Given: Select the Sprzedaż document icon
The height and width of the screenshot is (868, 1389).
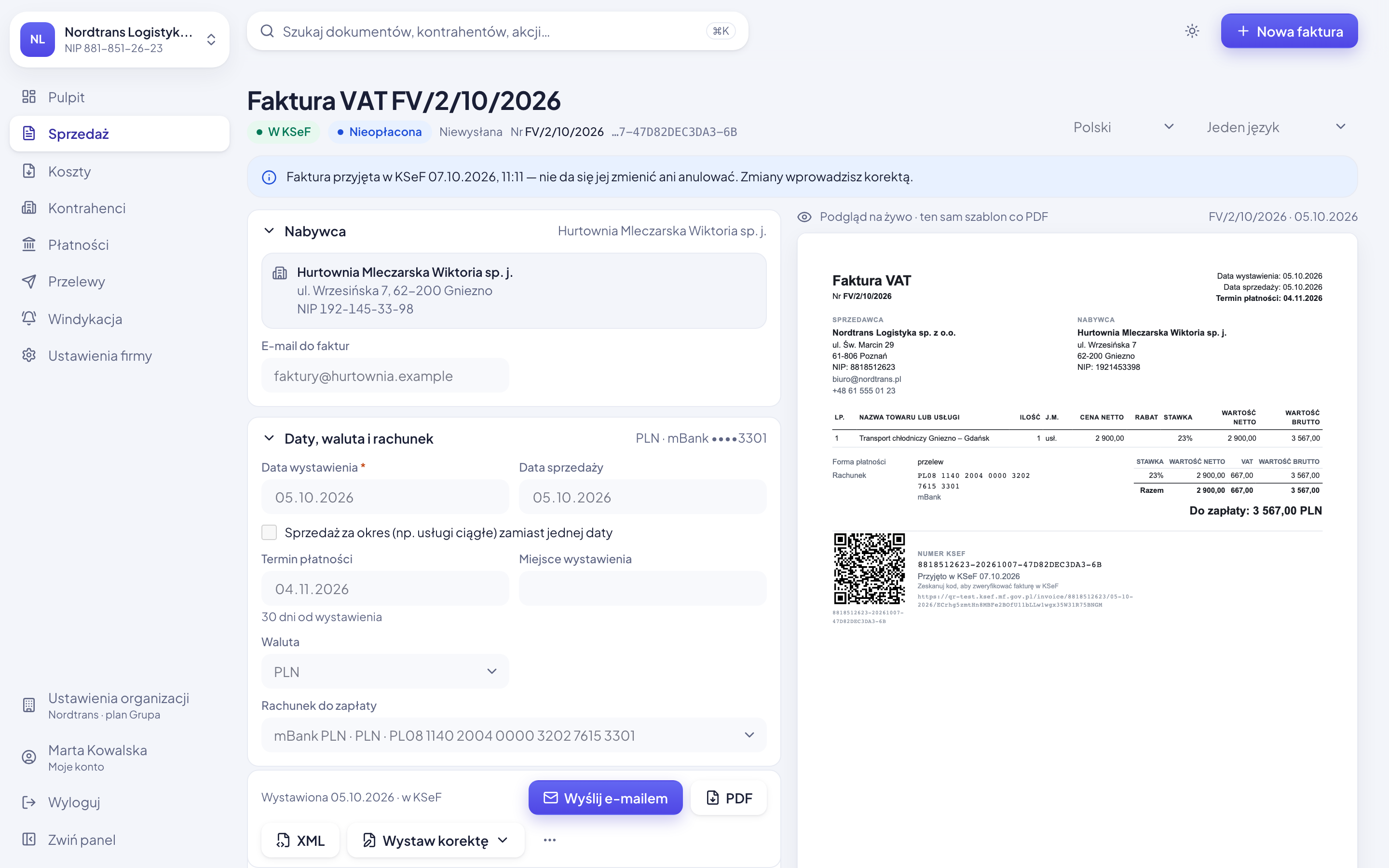Looking at the screenshot, I should pyautogui.click(x=29, y=133).
